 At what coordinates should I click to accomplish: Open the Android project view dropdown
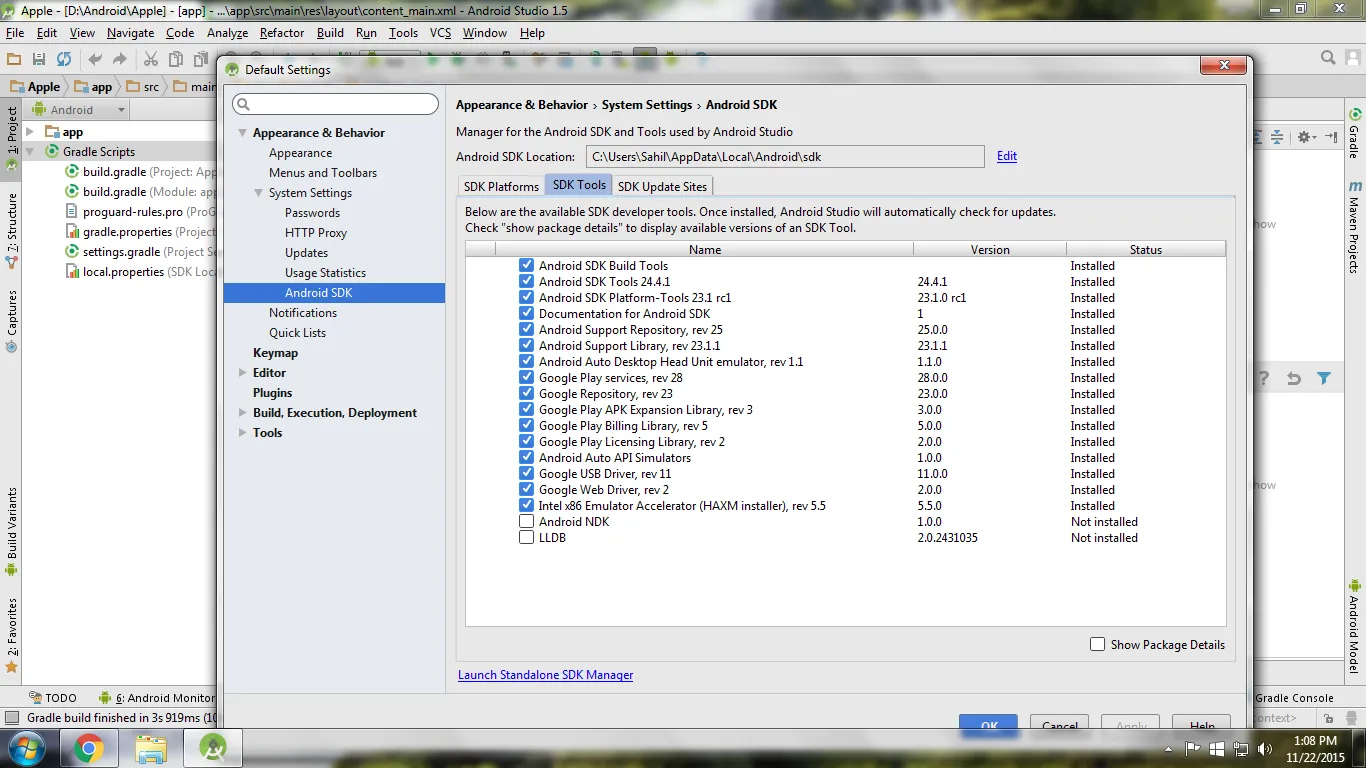tap(80, 110)
